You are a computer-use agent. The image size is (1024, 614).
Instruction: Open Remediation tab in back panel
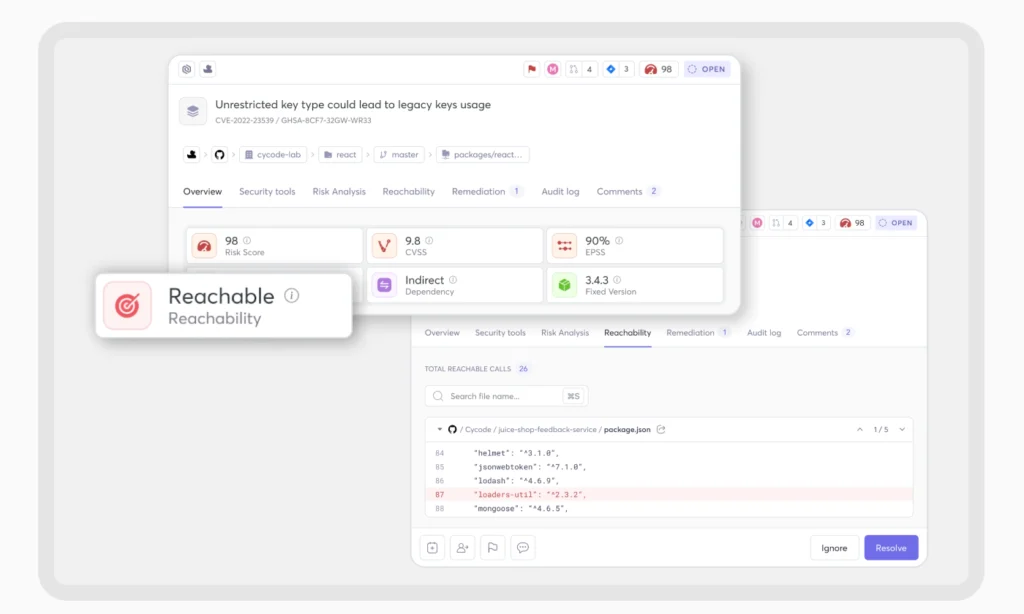click(697, 332)
